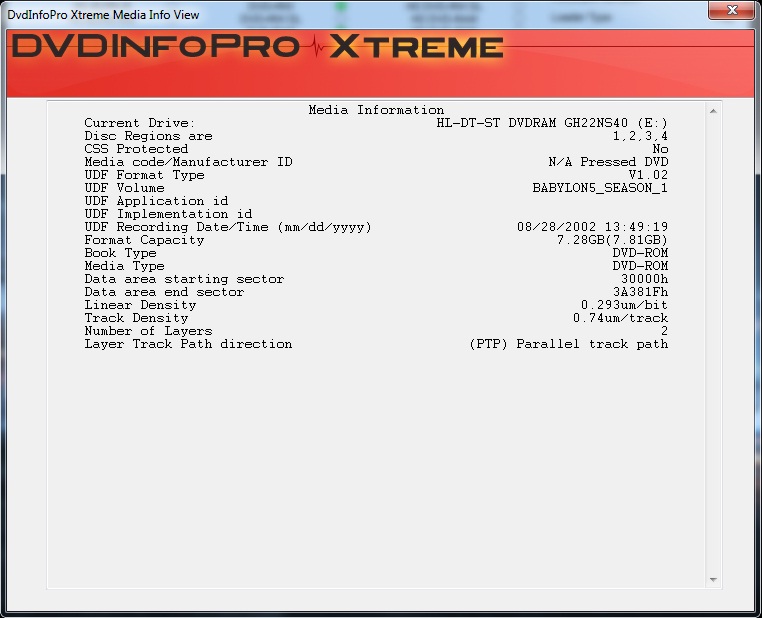Click the scrollbar down arrow

(x=713, y=580)
